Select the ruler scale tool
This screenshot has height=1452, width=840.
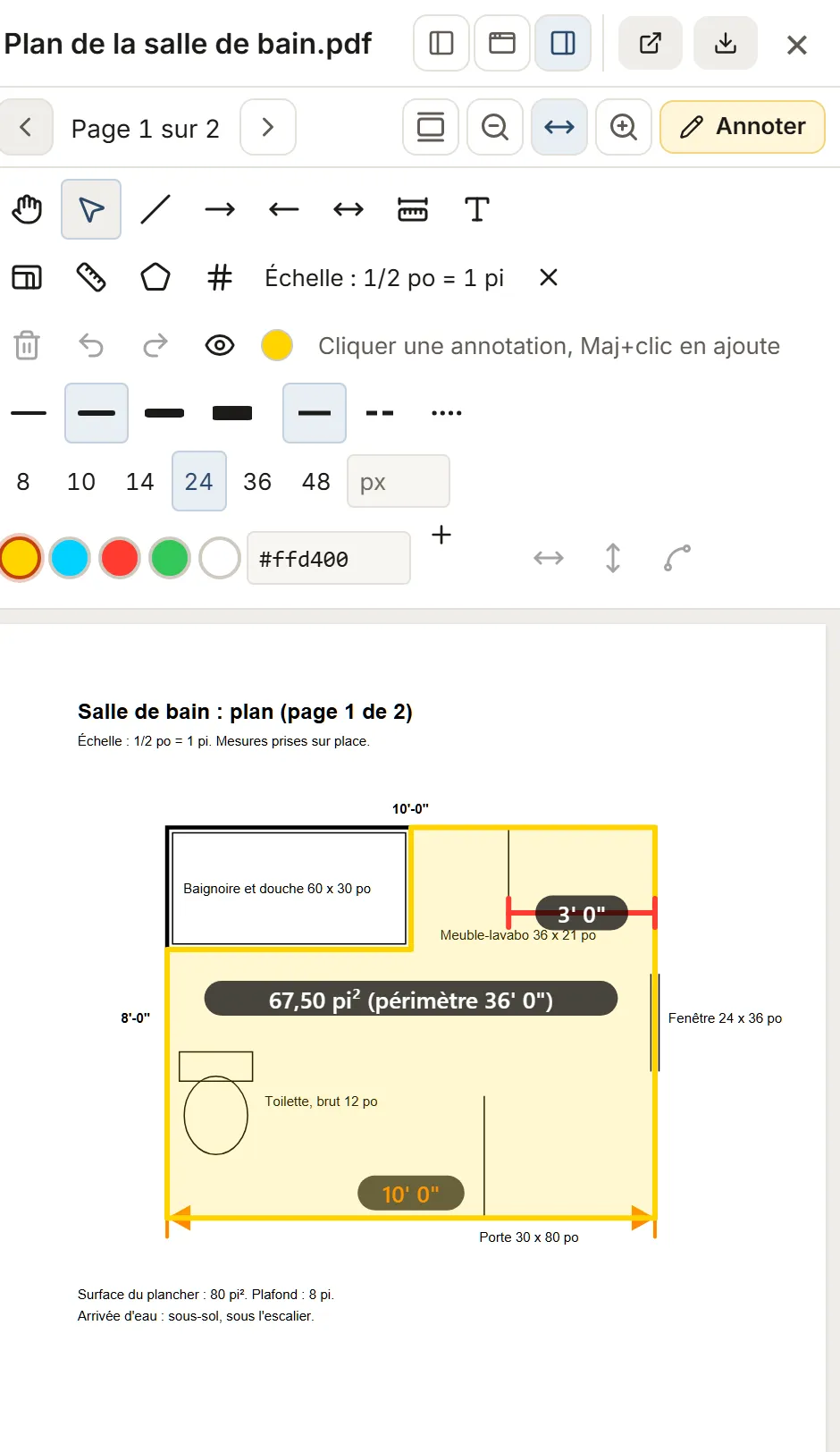pos(91,277)
